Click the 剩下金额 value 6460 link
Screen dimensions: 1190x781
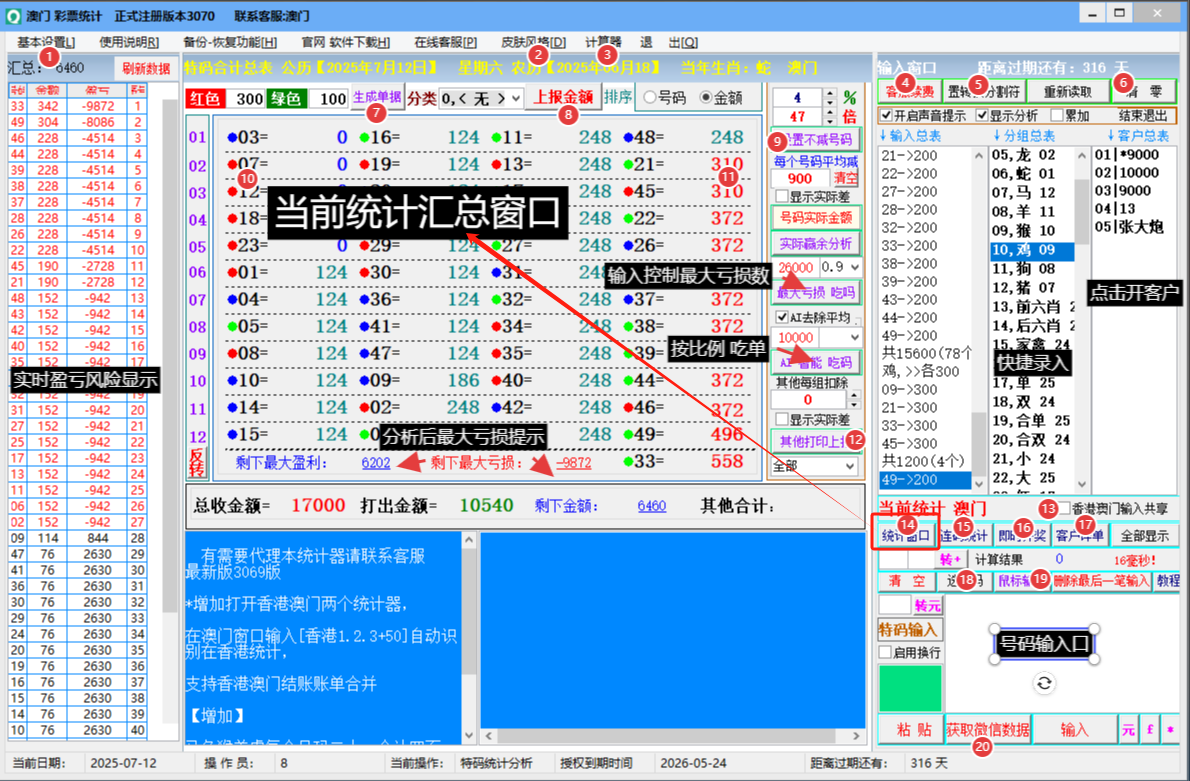click(x=652, y=505)
